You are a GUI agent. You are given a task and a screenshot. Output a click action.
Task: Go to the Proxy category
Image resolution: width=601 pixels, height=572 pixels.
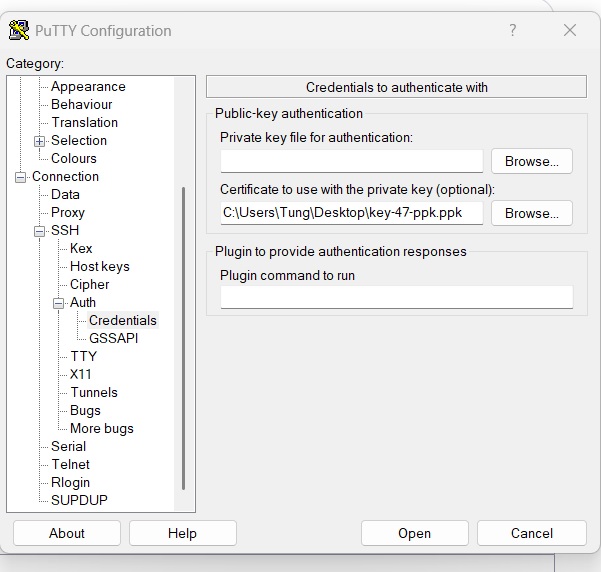pyautogui.click(x=68, y=212)
